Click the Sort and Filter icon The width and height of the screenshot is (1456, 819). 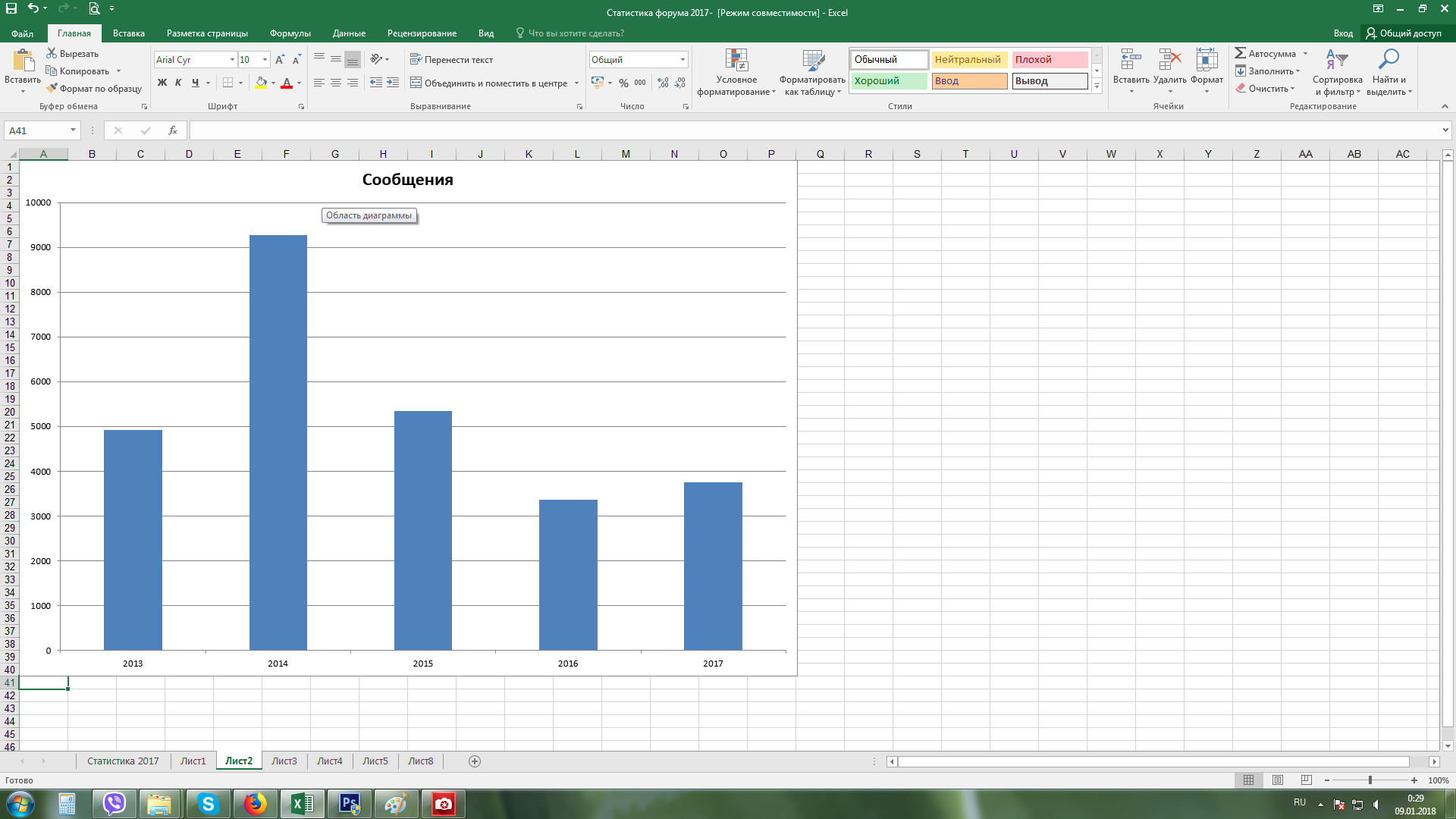coord(1336,59)
